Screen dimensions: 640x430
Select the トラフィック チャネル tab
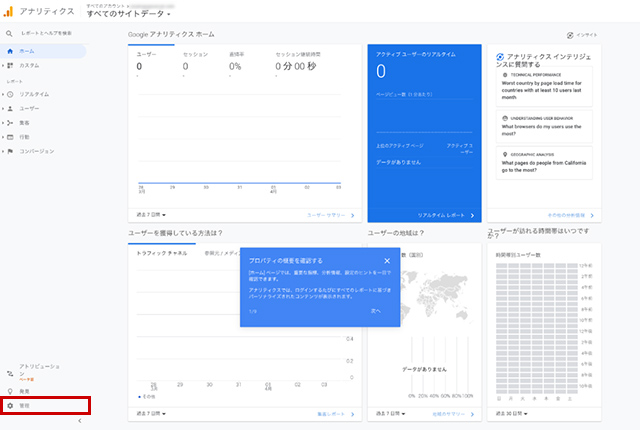click(162, 253)
